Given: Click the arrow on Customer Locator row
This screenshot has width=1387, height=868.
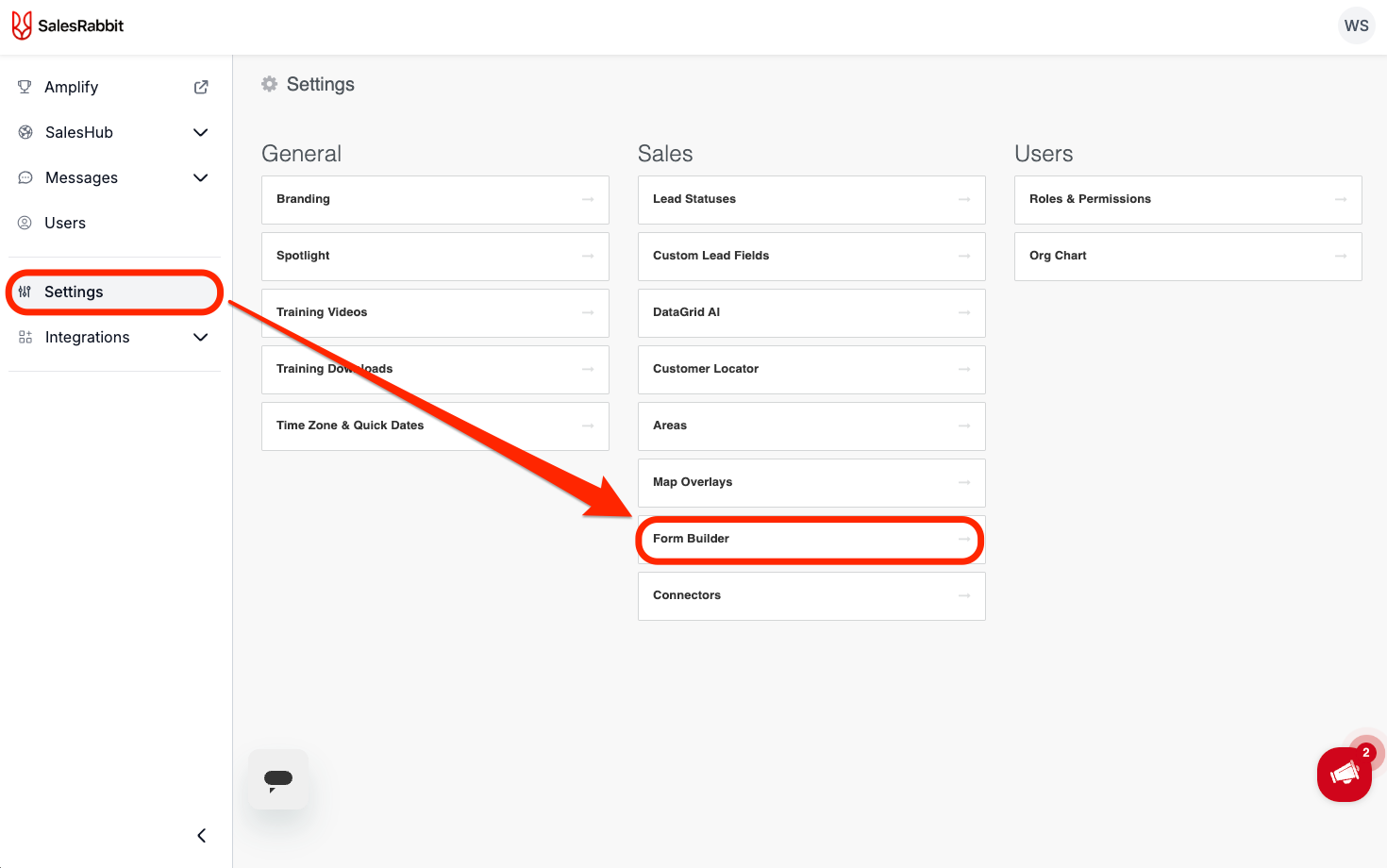Looking at the screenshot, I should click(x=964, y=369).
